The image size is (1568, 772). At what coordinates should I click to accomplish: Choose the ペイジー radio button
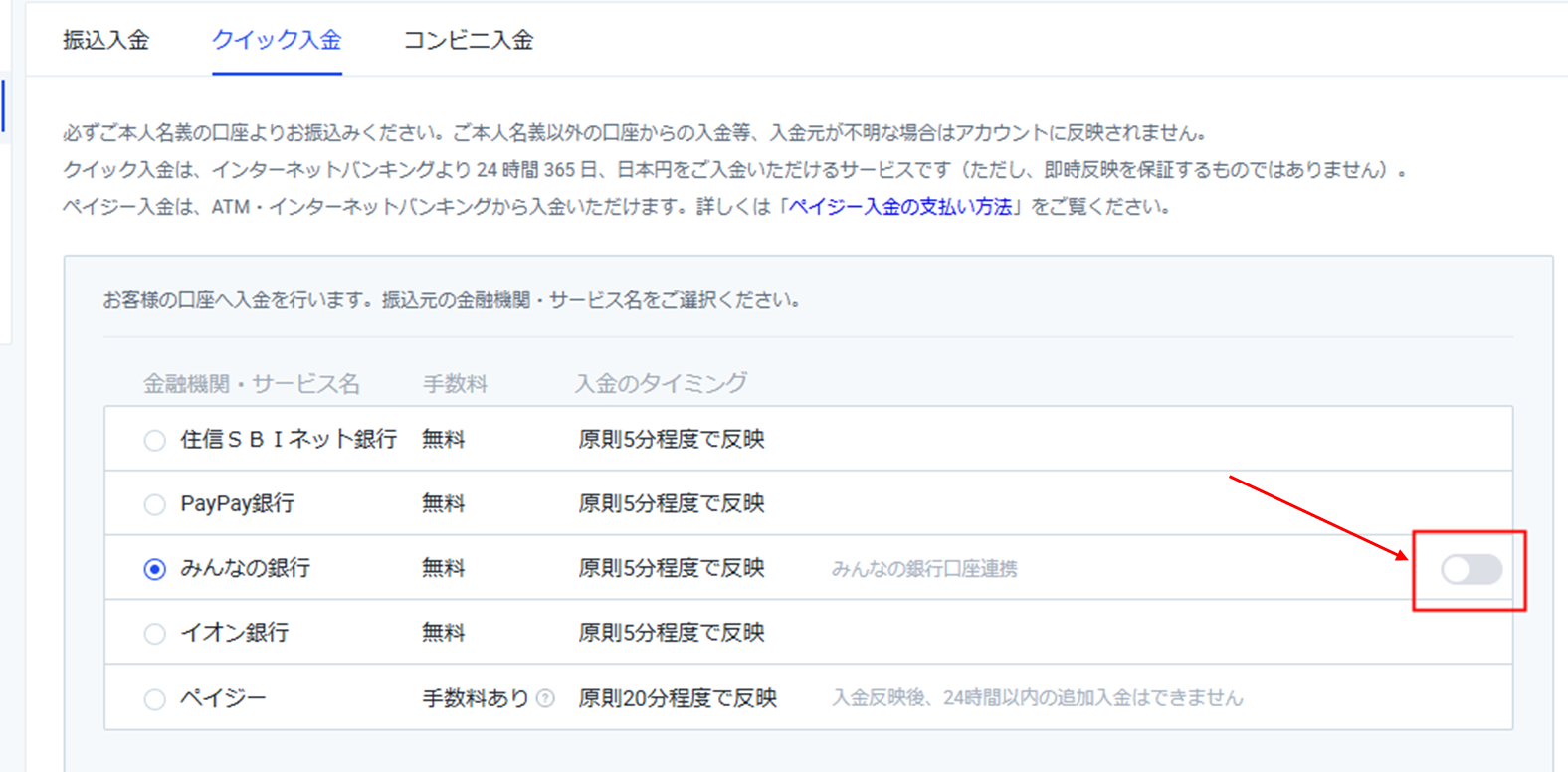pyautogui.click(x=154, y=699)
